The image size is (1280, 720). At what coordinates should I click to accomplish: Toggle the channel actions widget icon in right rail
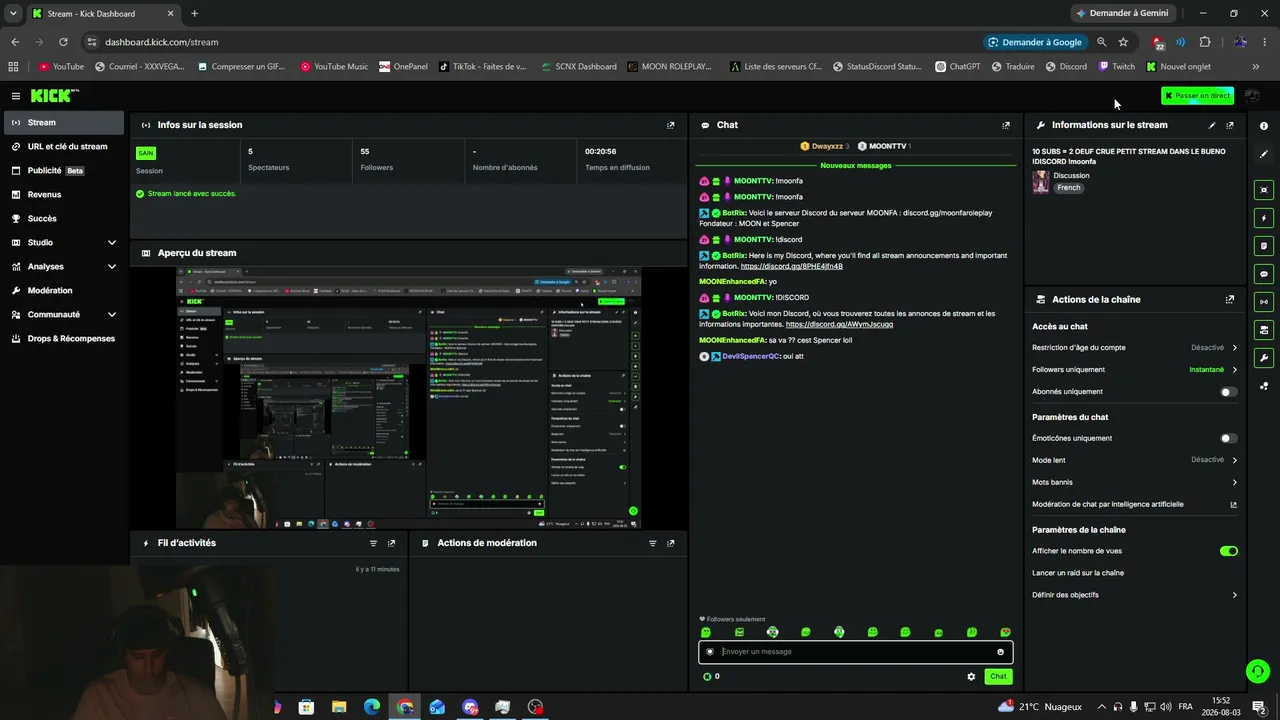[1264, 330]
